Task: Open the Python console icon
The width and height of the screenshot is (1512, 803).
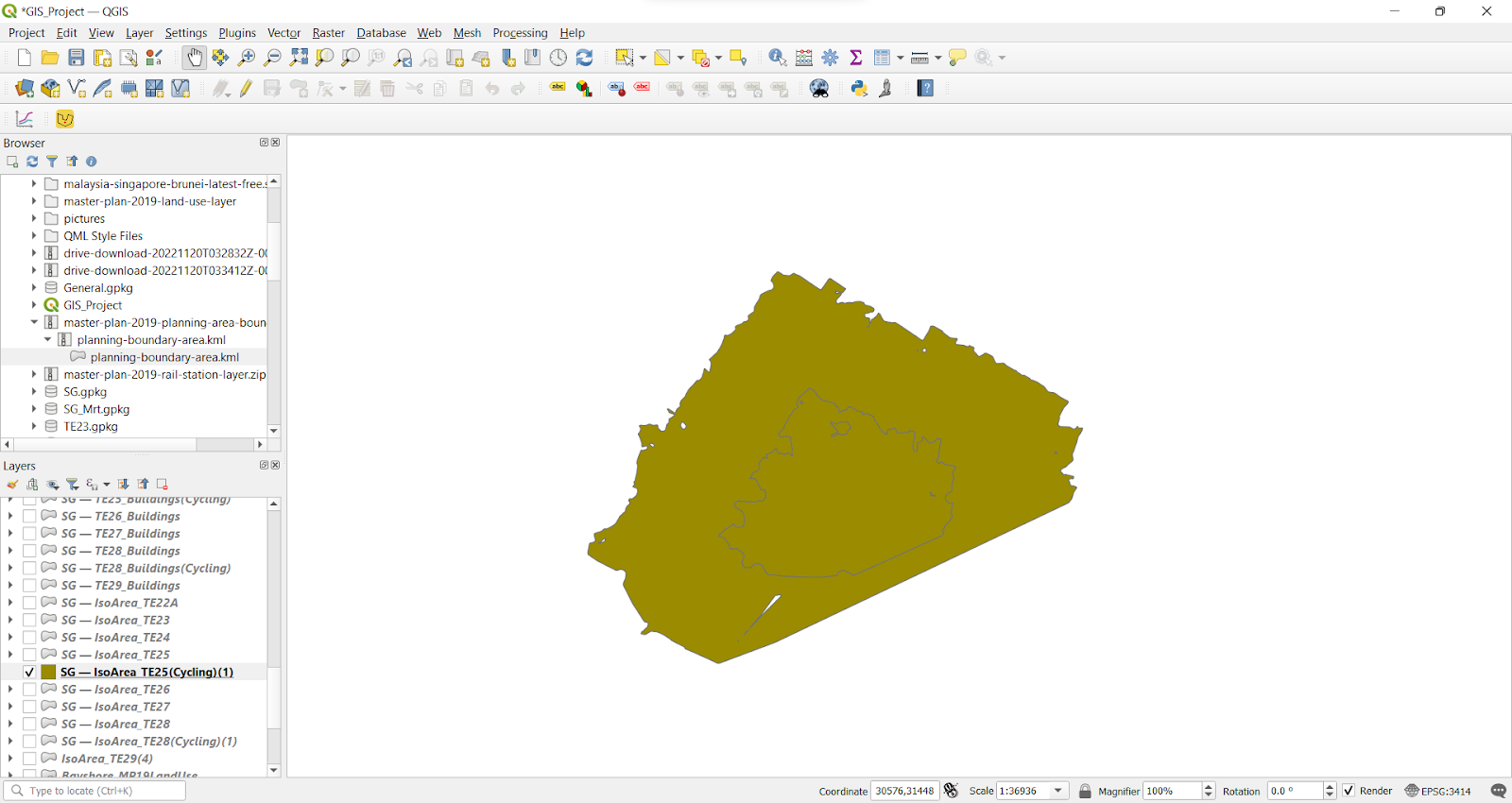Action: coord(859,88)
